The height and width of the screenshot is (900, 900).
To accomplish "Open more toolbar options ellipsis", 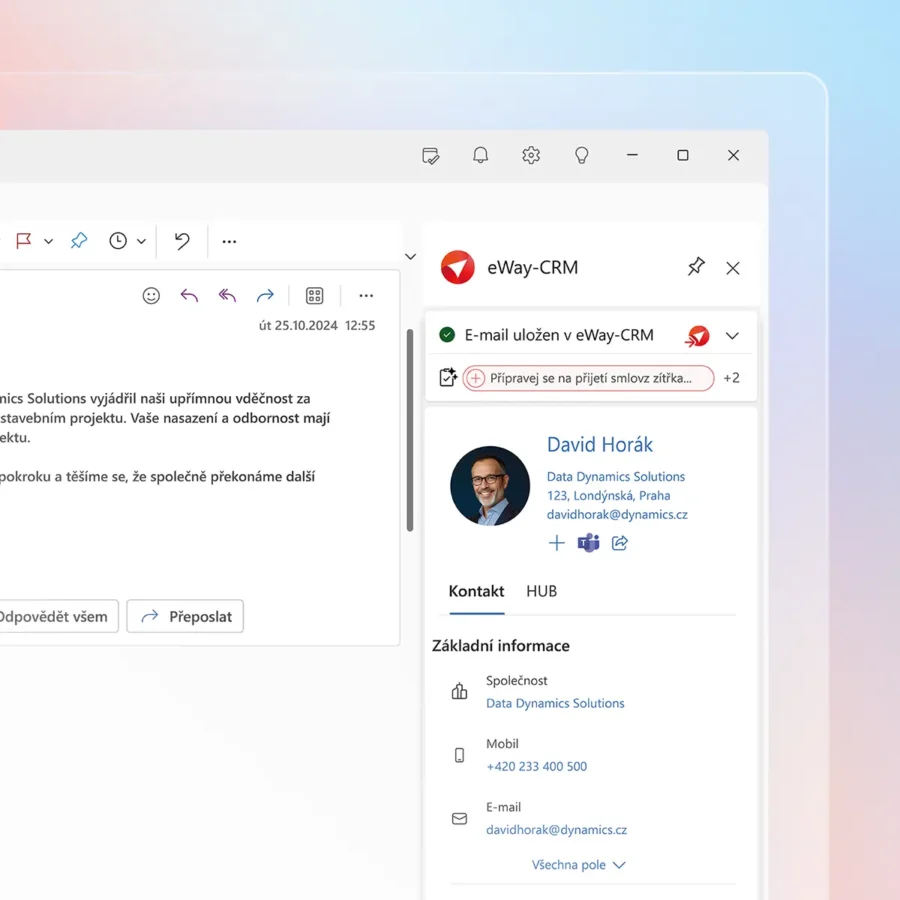I will click(229, 242).
